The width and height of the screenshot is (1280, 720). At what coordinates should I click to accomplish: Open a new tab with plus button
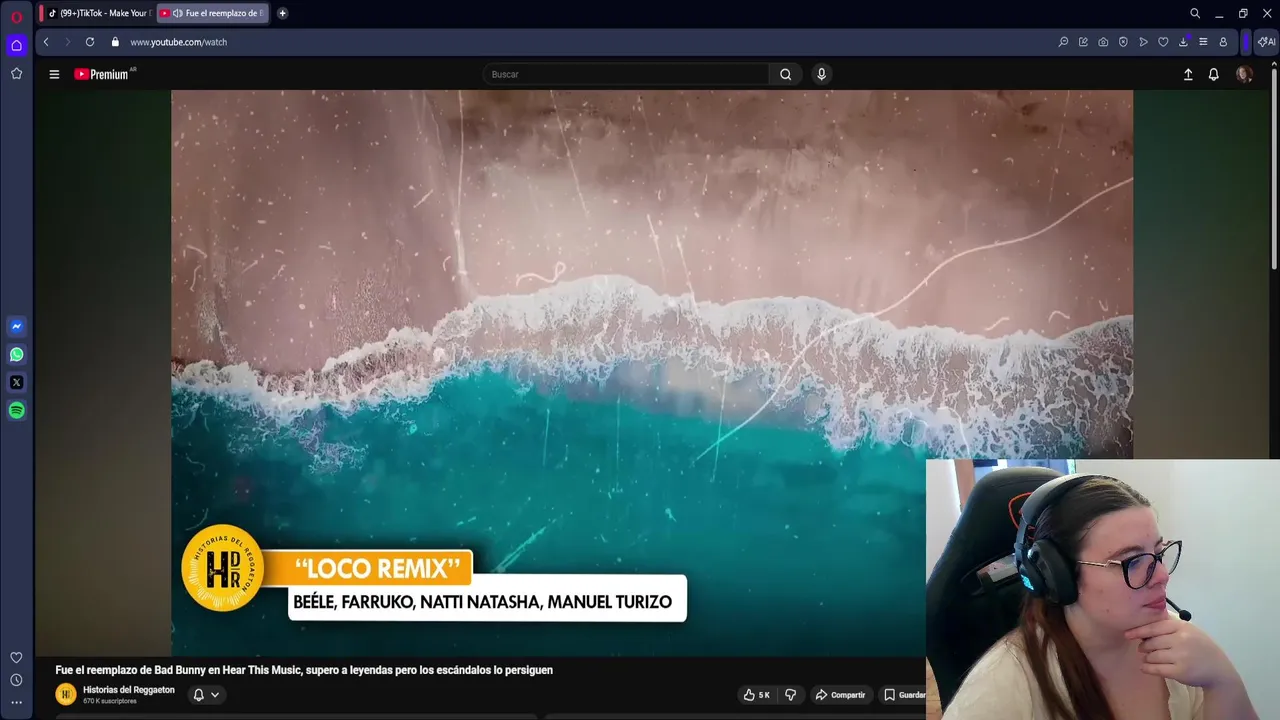(282, 13)
